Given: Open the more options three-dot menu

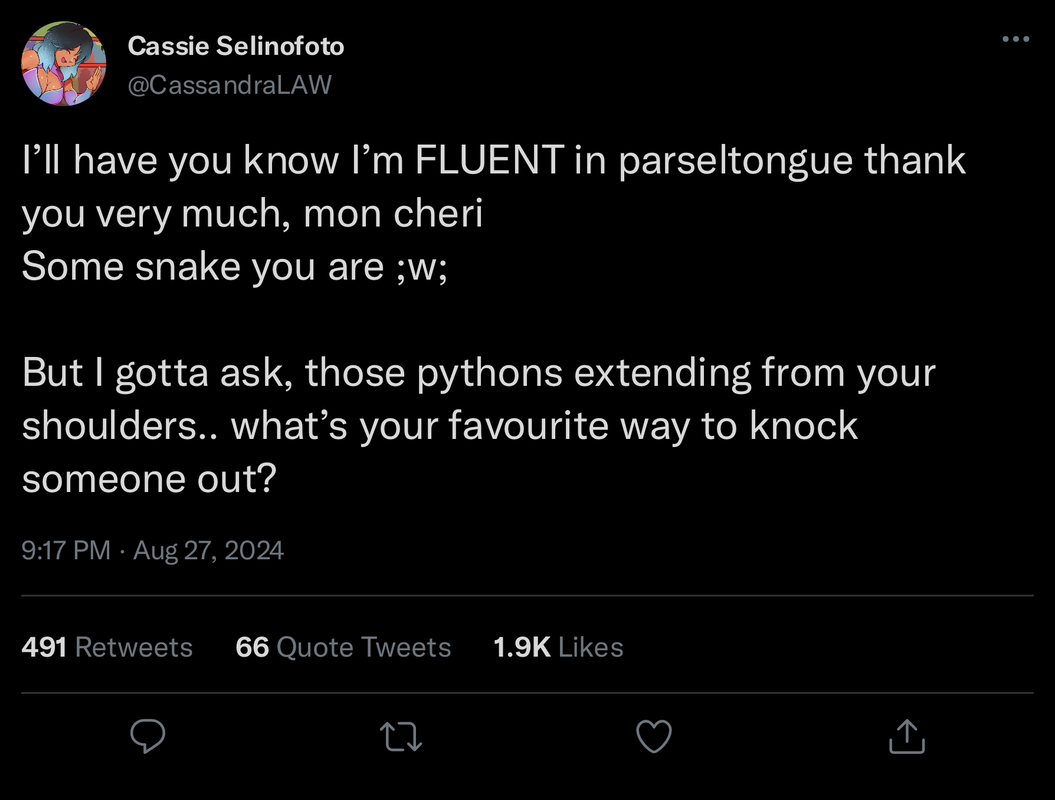Looking at the screenshot, I should [x=1015, y=40].
